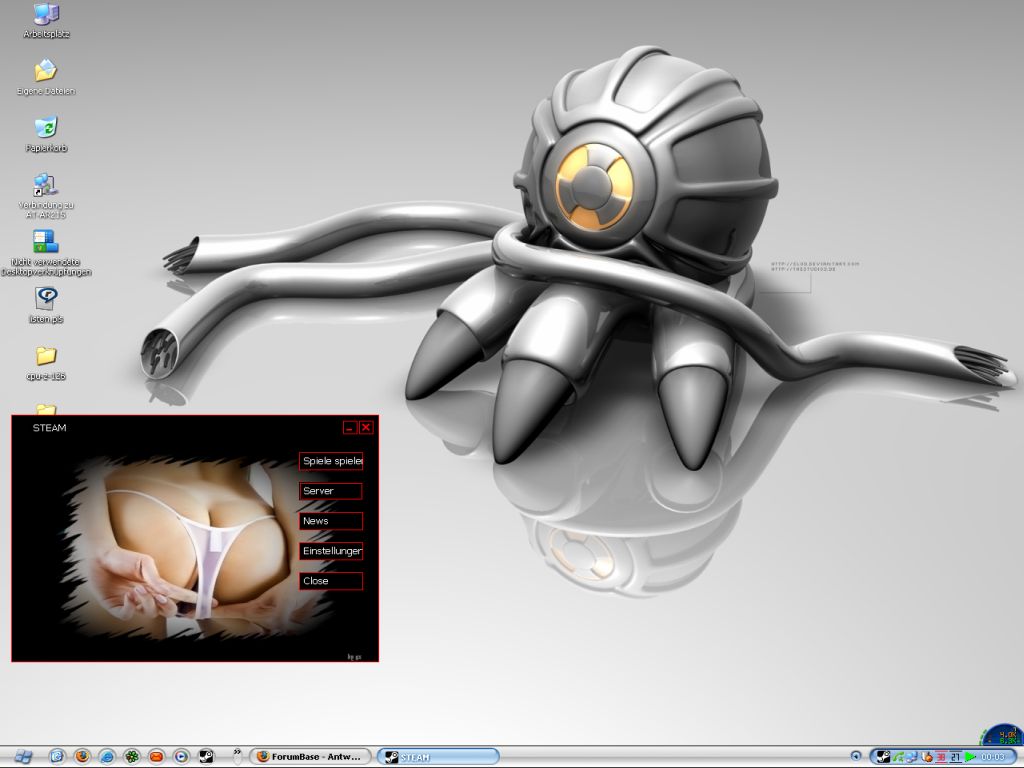Click Steam icon in system tray
Screen dimensions: 1024x768
tap(883, 757)
